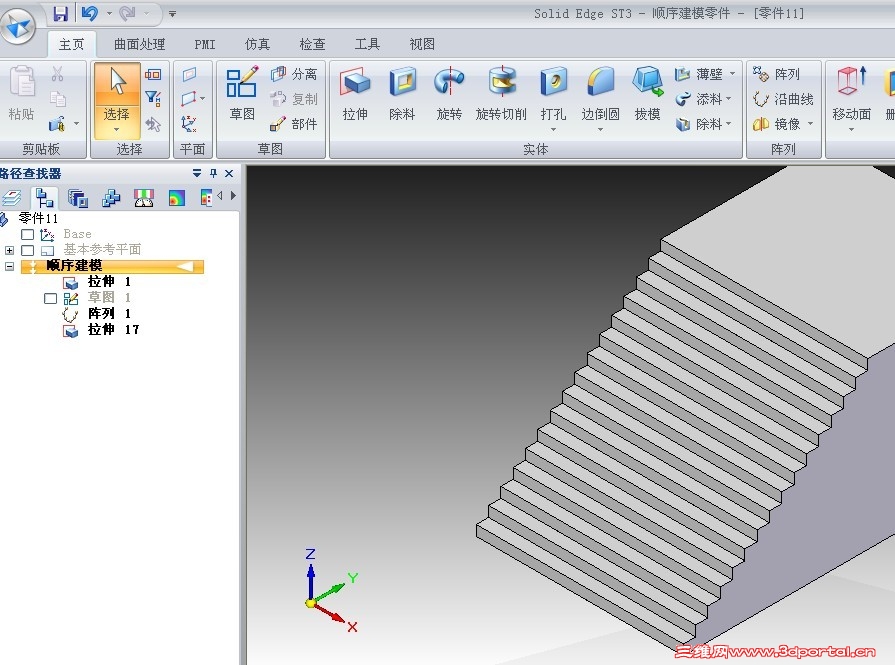Open the layers tab icon in PathFinder

(x=11, y=198)
